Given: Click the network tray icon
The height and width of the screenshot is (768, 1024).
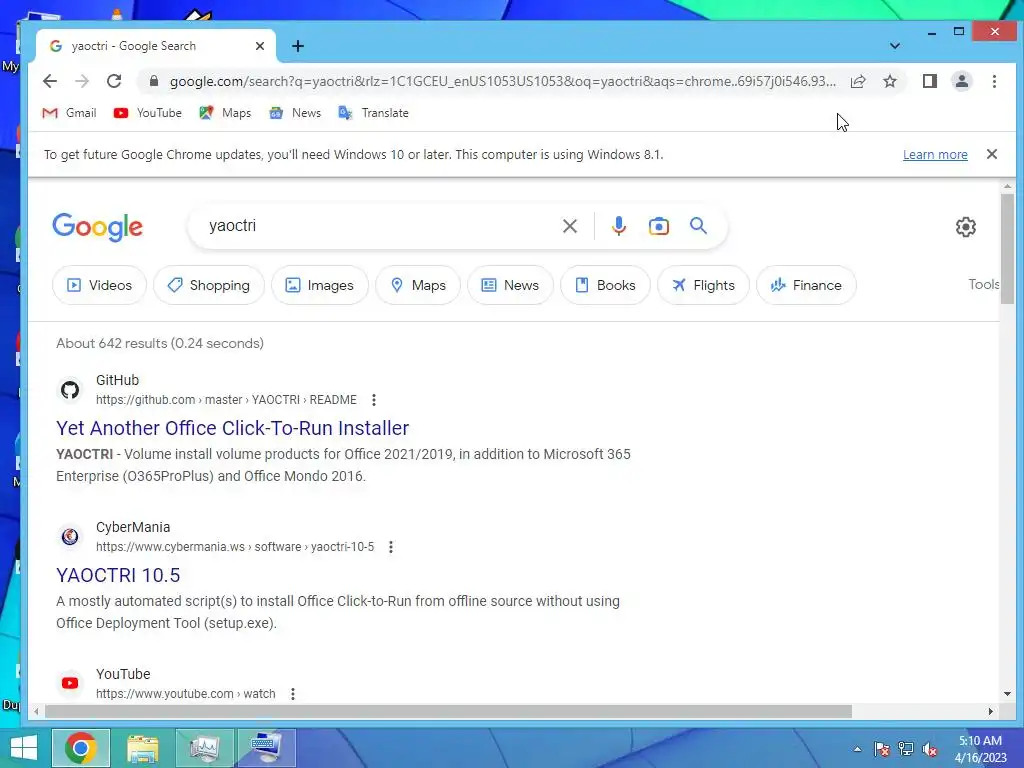Looking at the screenshot, I should point(906,749).
